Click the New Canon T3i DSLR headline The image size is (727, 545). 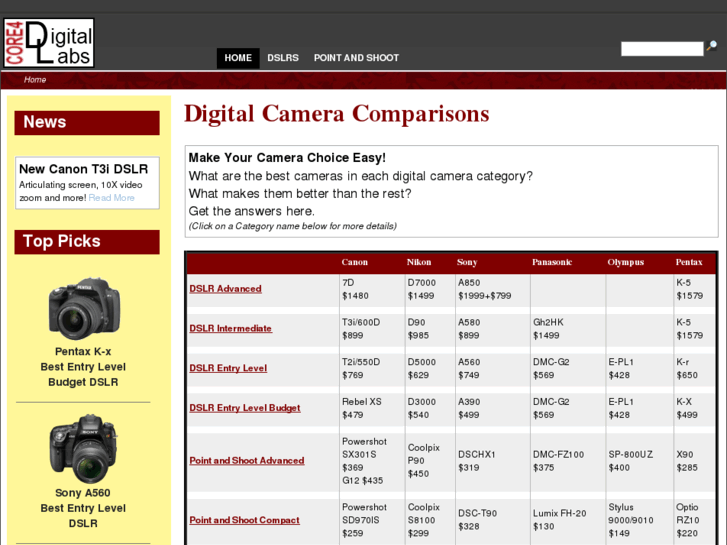(83, 169)
